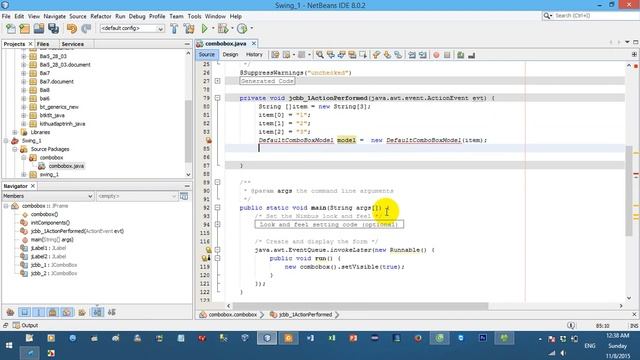Switch to Design view
The height and width of the screenshot is (360, 640).
pos(230,55)
